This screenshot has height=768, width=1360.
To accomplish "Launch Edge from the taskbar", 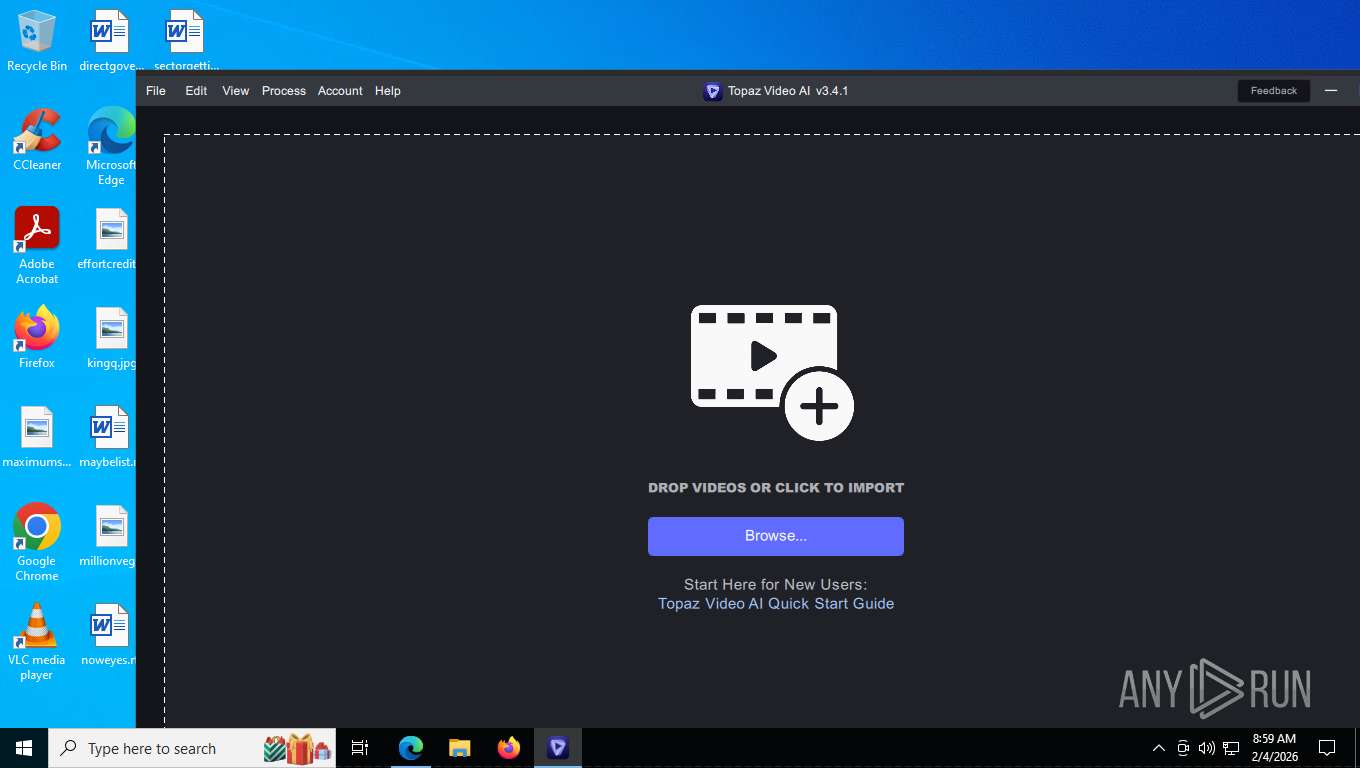I will [411, 748].
